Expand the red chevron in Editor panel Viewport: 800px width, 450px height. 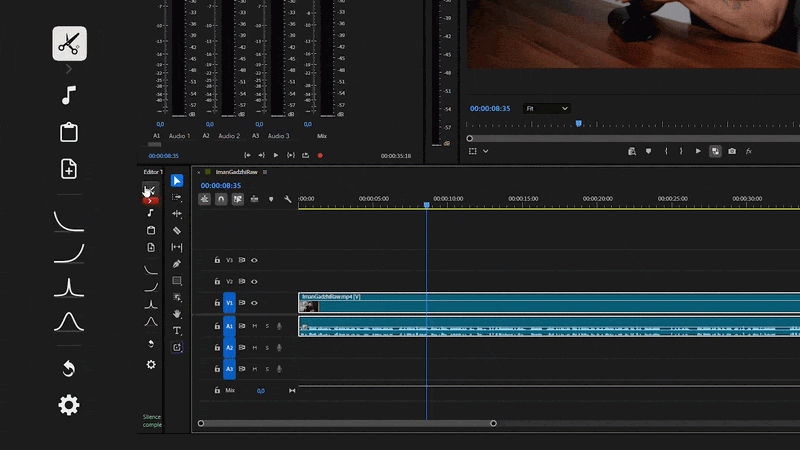point(151,201)
